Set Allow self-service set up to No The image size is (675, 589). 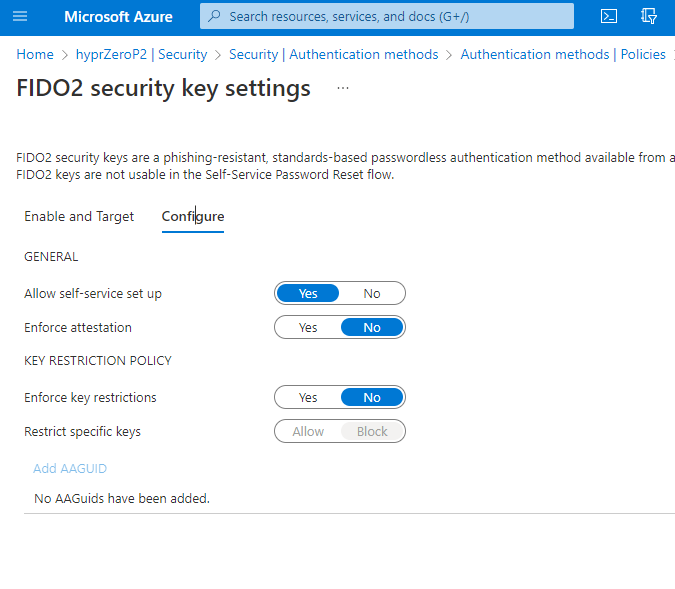point(372,293)
